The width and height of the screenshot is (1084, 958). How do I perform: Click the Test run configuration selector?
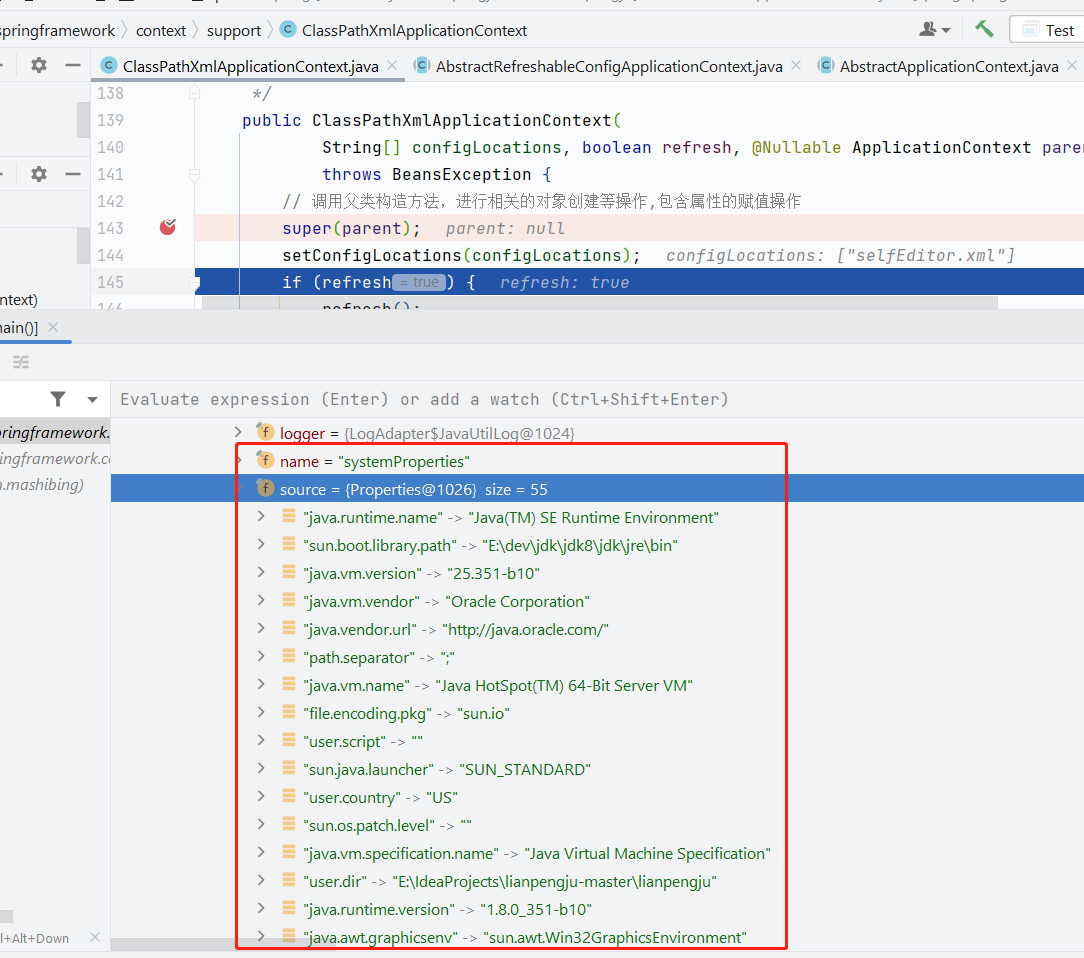[1047, 30]
